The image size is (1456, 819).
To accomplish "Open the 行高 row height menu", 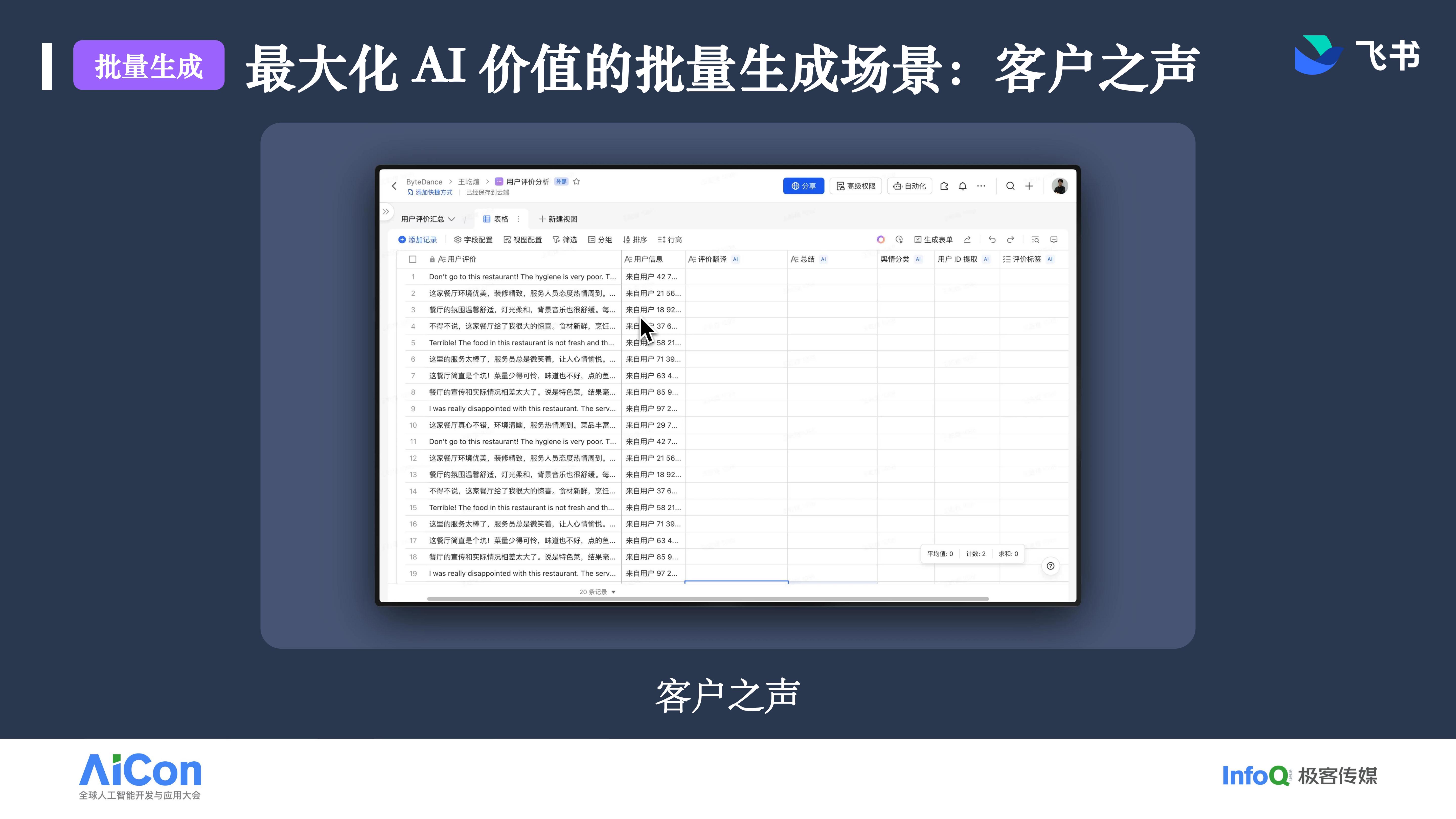I will [670, 240].
